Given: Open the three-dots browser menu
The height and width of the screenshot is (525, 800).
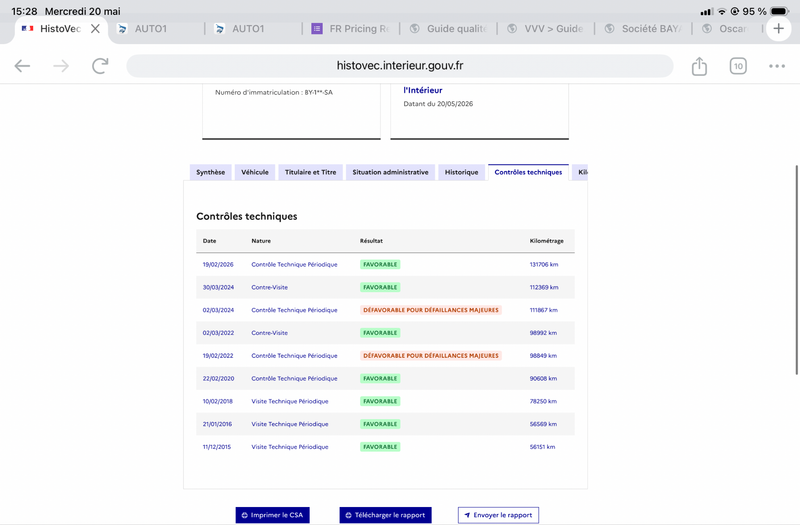Looking at the screenshot, I should click(x=777, y=66).
